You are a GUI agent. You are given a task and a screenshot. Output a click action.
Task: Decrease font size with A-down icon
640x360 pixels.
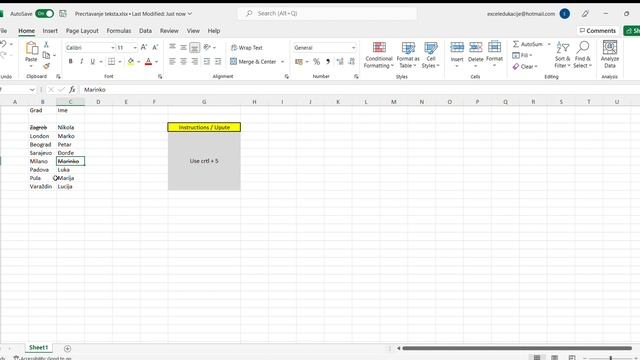coord(155,47)
